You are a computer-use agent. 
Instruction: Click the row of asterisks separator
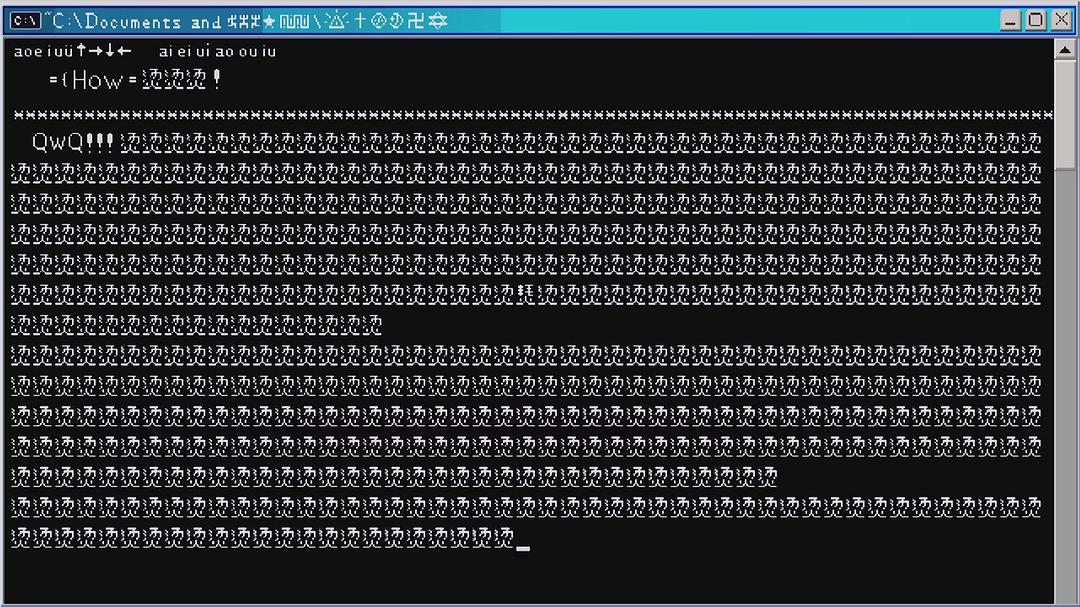pos(530,115)
